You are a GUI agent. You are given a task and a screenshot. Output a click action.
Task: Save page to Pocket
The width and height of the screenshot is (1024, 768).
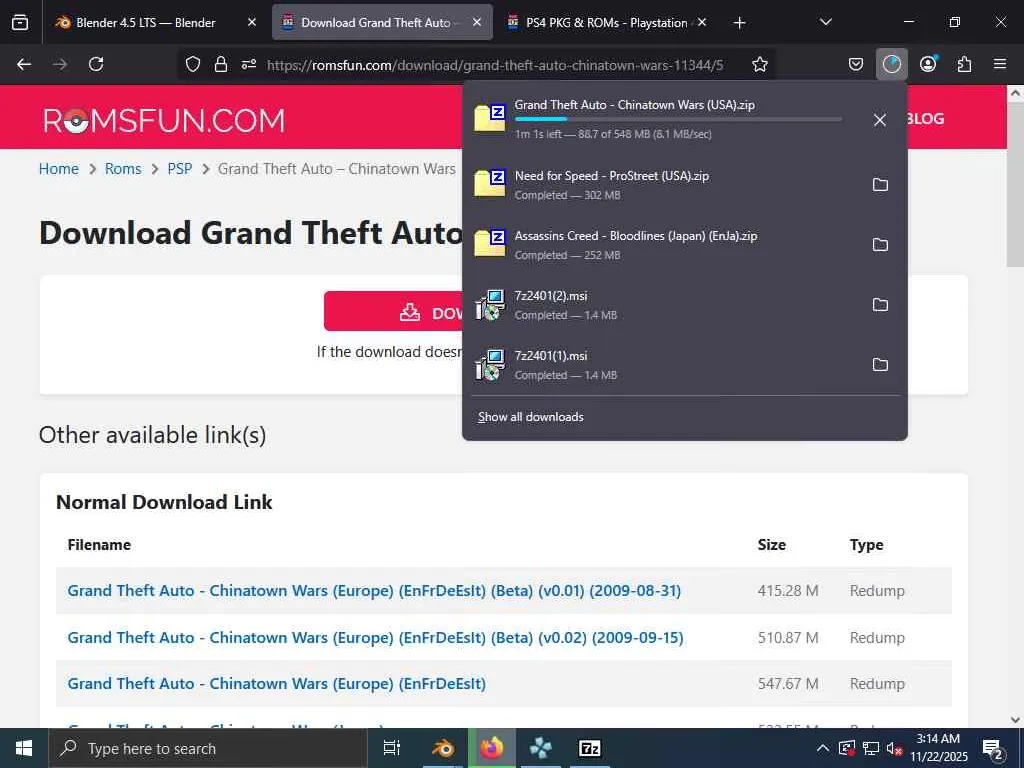coord(856,64)
